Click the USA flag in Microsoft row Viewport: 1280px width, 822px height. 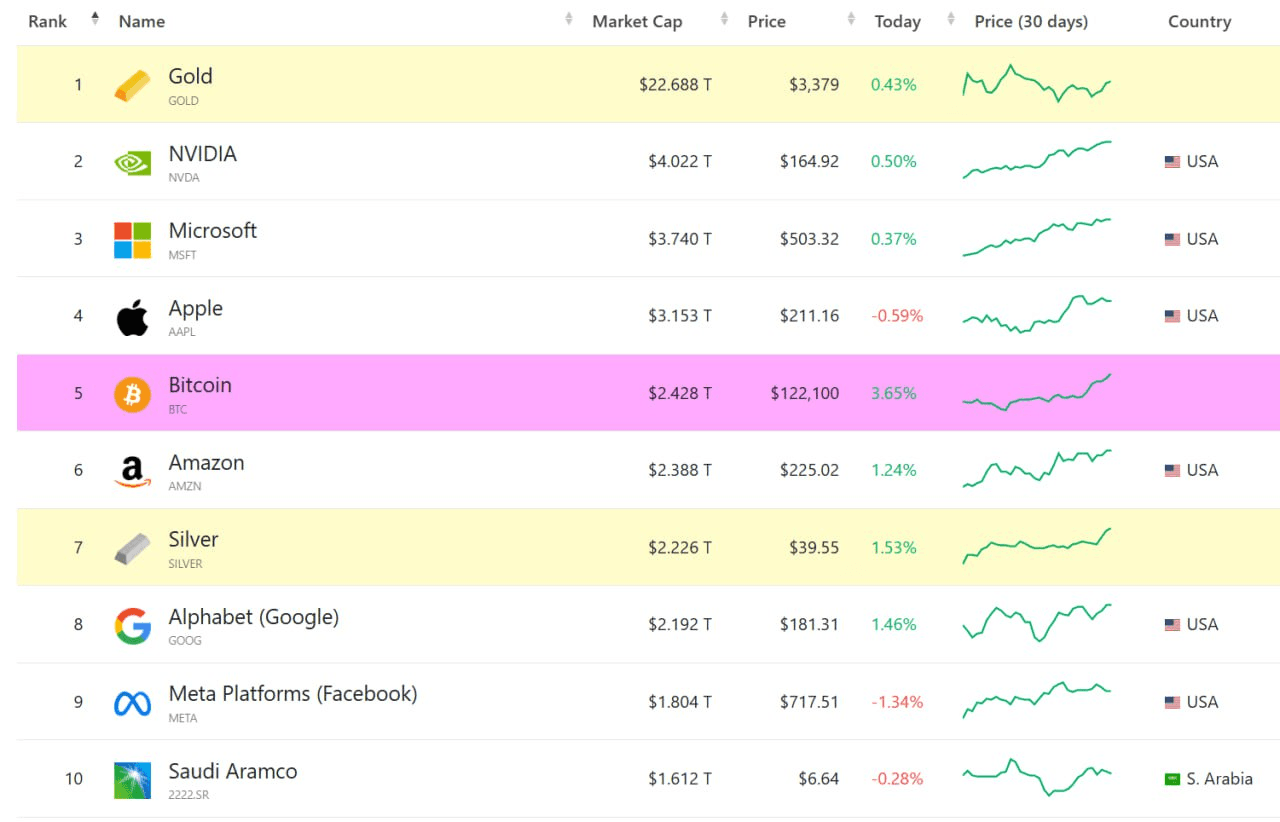tap(1172, 239)
